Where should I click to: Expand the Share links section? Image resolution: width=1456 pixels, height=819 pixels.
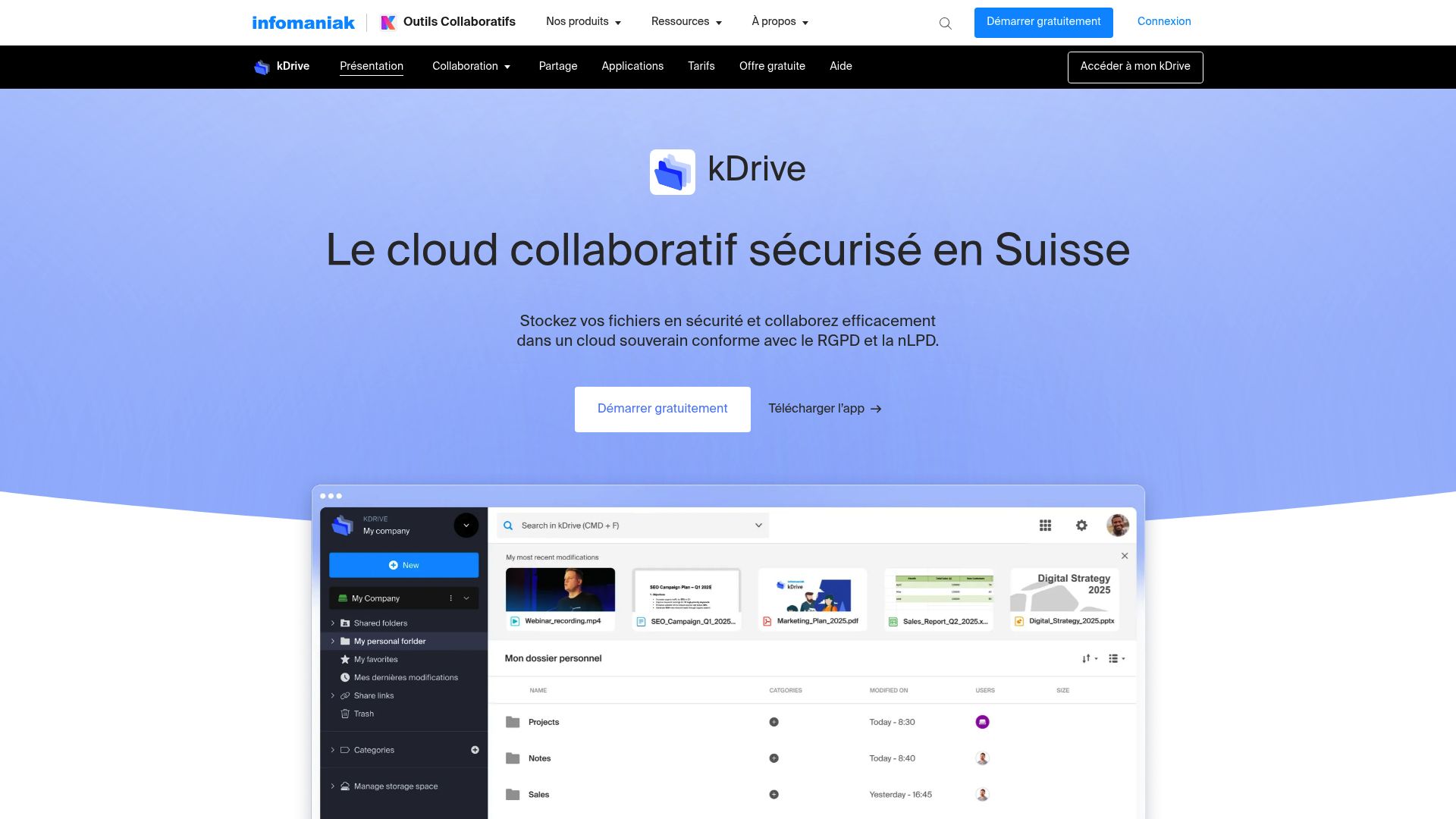332,695
